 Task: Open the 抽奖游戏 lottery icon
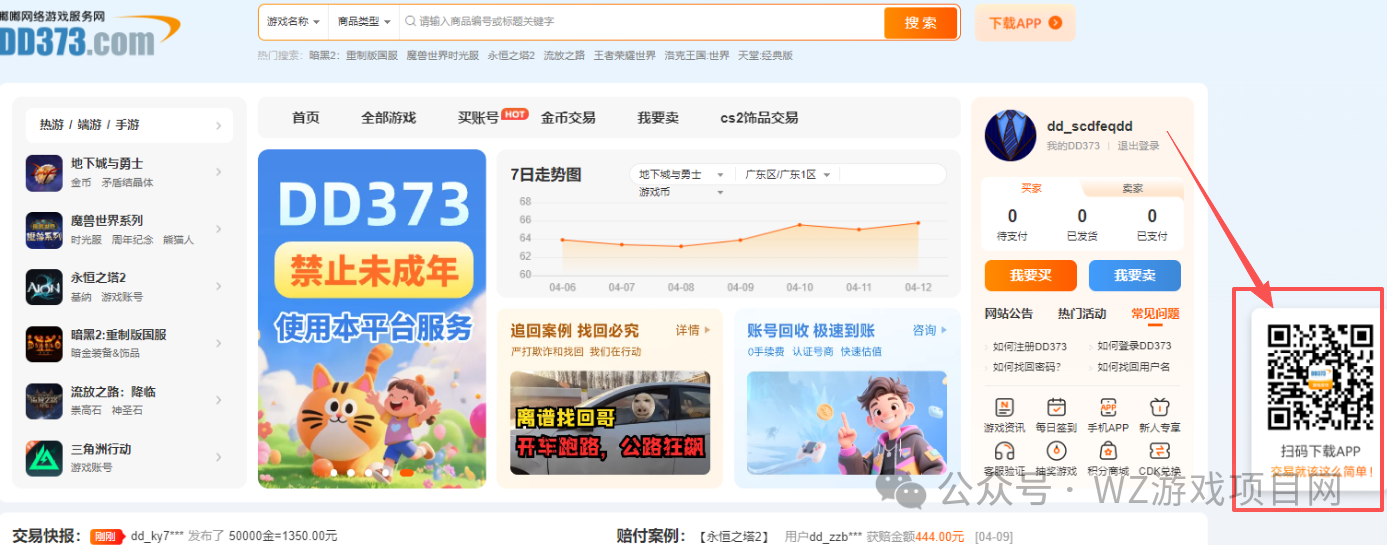[x=1056, y=451]
